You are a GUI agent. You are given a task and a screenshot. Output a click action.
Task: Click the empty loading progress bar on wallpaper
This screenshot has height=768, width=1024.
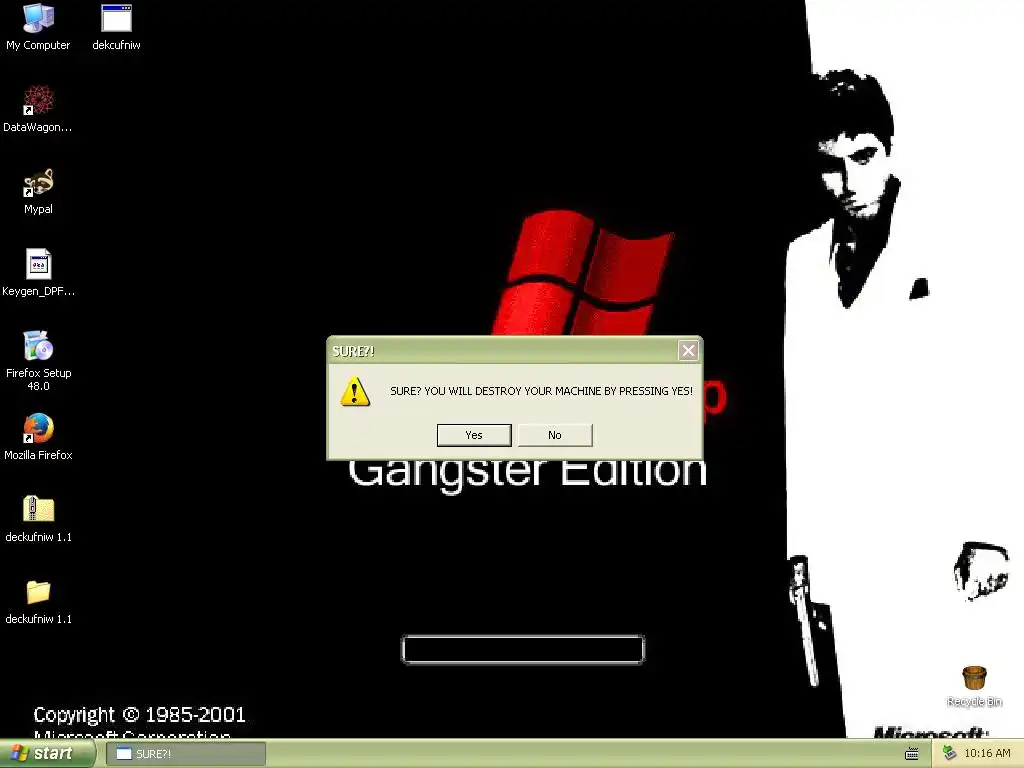(522, 649)
